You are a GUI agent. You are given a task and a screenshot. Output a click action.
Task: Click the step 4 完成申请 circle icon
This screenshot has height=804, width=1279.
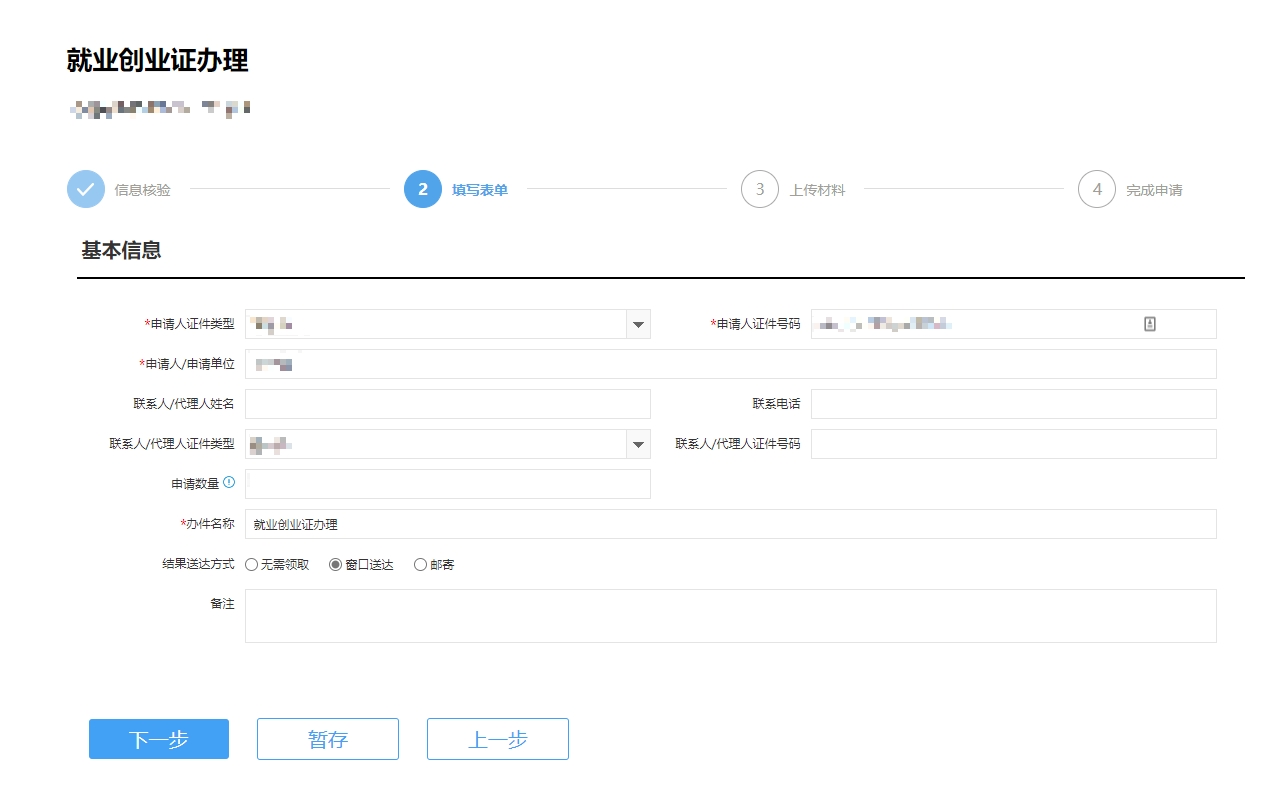coord(1097,189)
